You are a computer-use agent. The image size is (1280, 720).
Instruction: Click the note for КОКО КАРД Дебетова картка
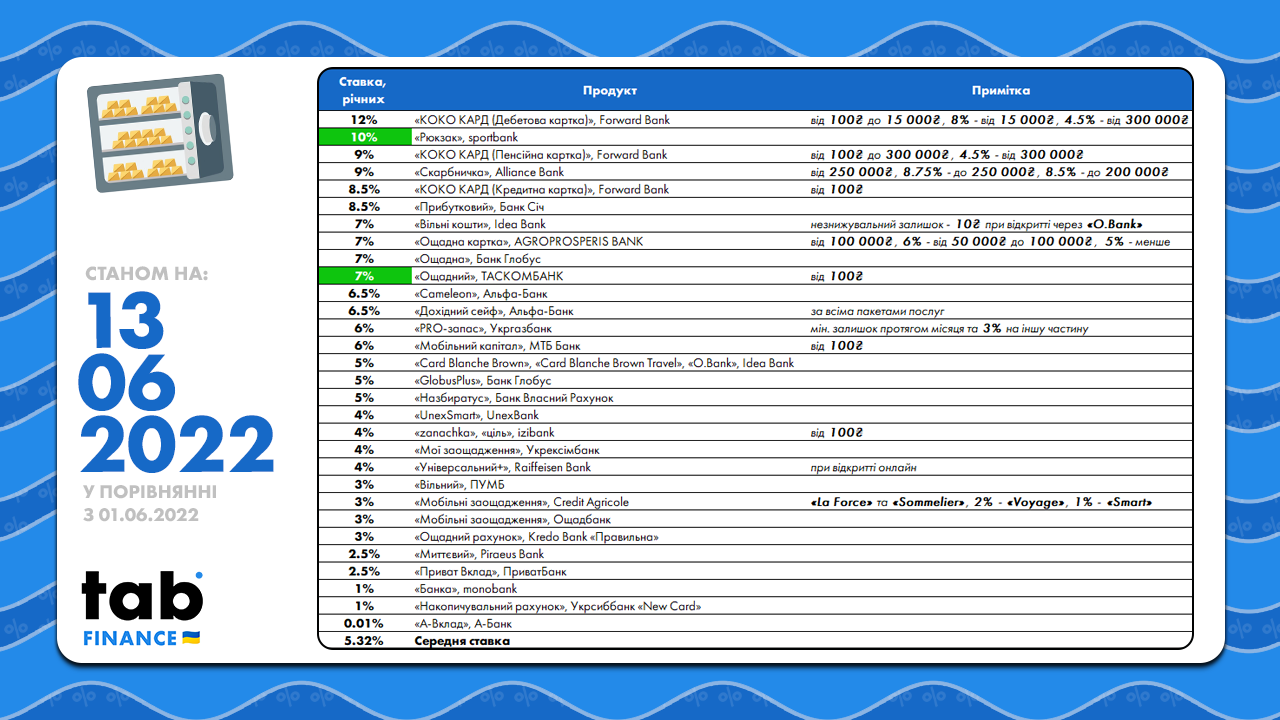click(x=999, y=120)
